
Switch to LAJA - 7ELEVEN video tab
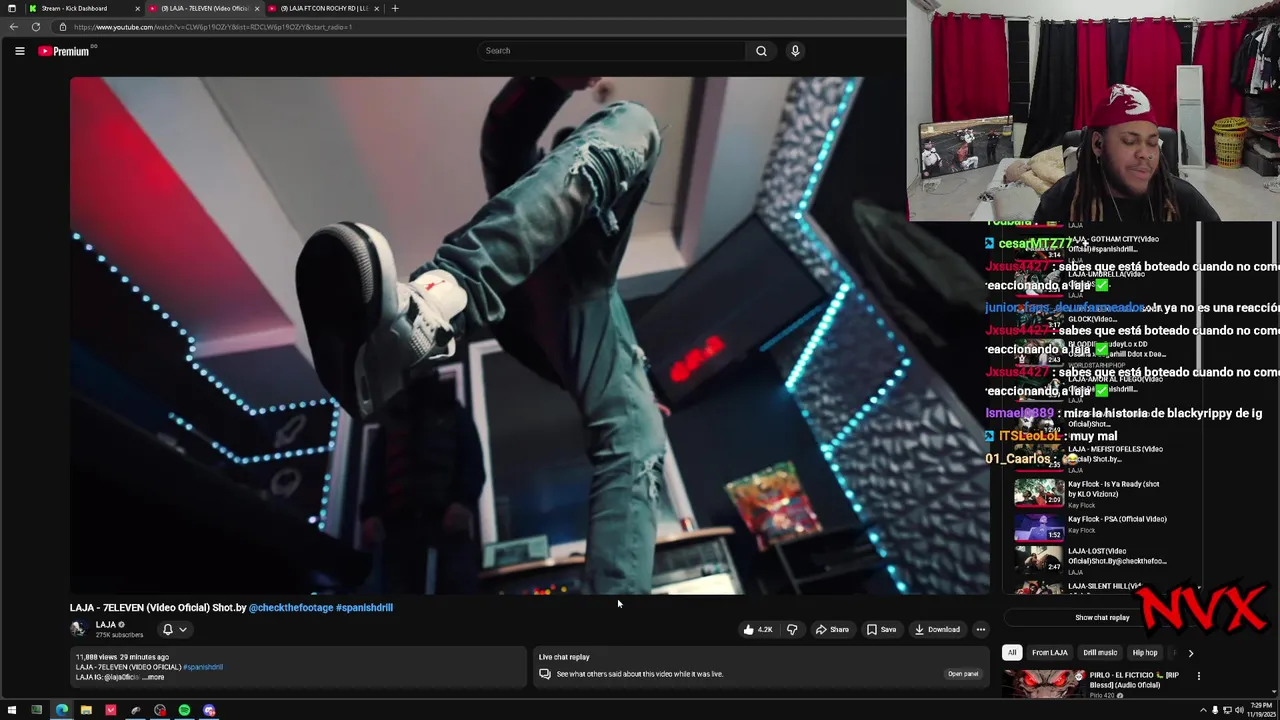coord(203,8)
